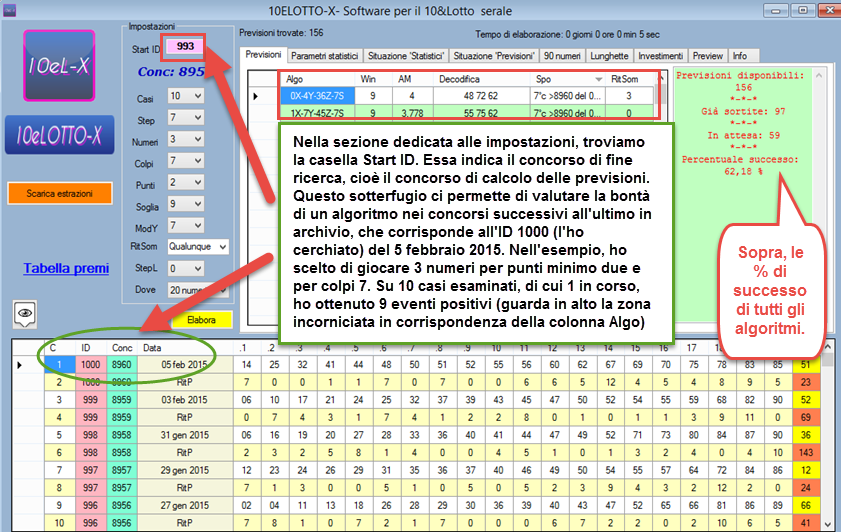The width and height of the screenshot is (841, 532).
Task: Switch to the Lunghette tab
Action: (x=609, y=56)
